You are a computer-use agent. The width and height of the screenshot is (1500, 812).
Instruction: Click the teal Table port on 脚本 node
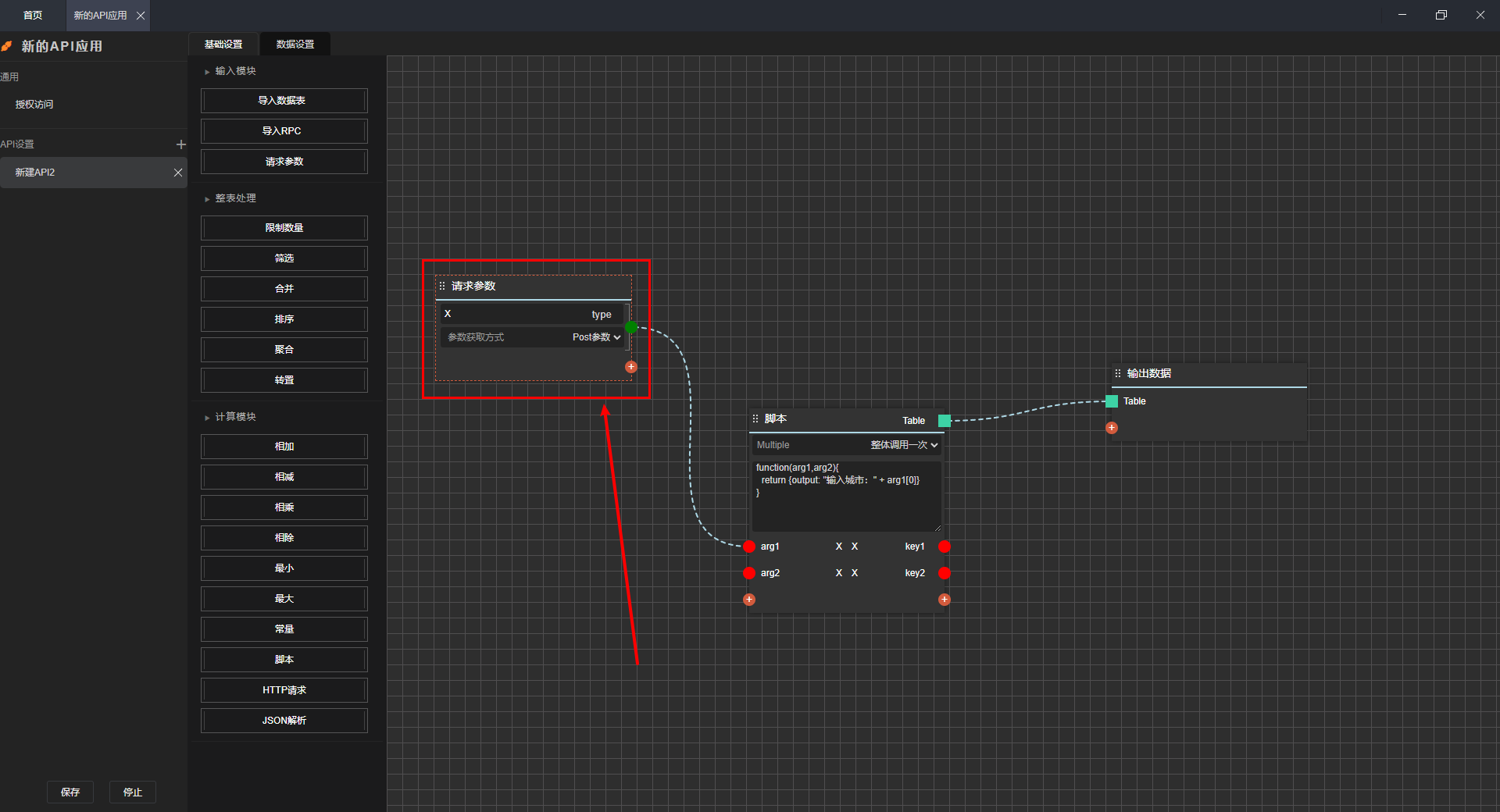pyautogui.click(x=945, y=421)
